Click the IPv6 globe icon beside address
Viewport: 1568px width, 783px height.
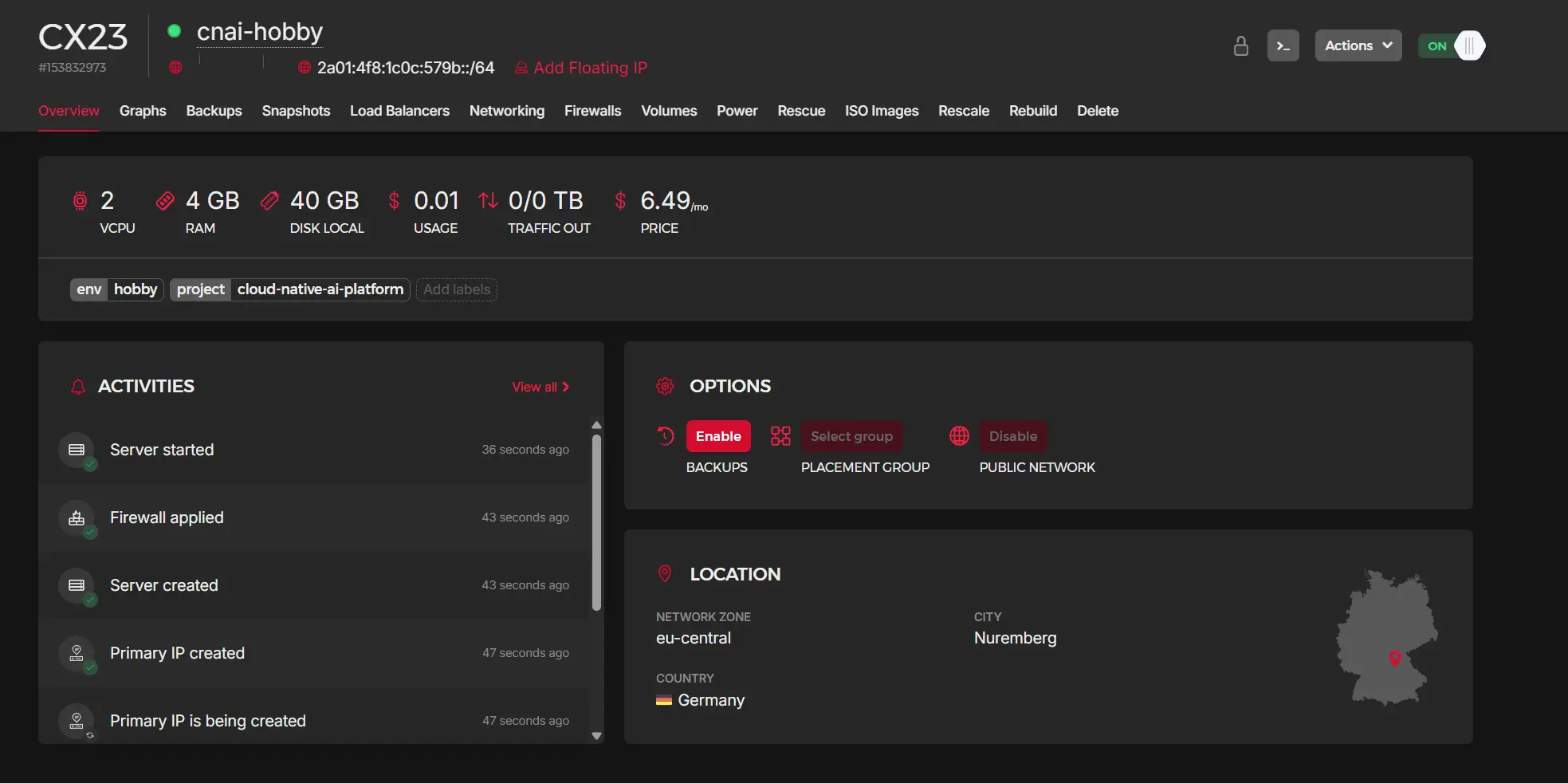point(304,67)
